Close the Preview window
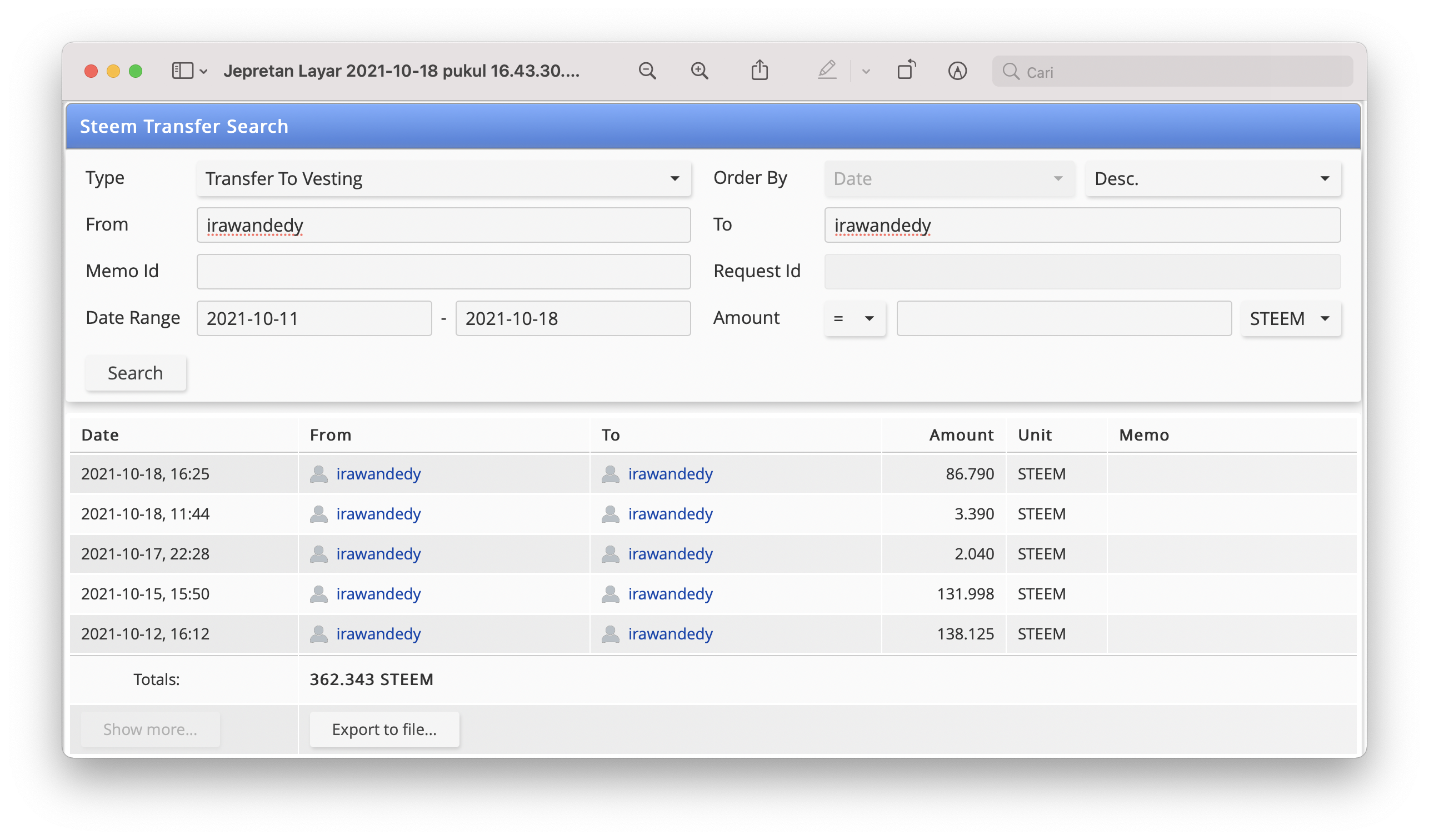1429x840 pixels. (91, 71)
